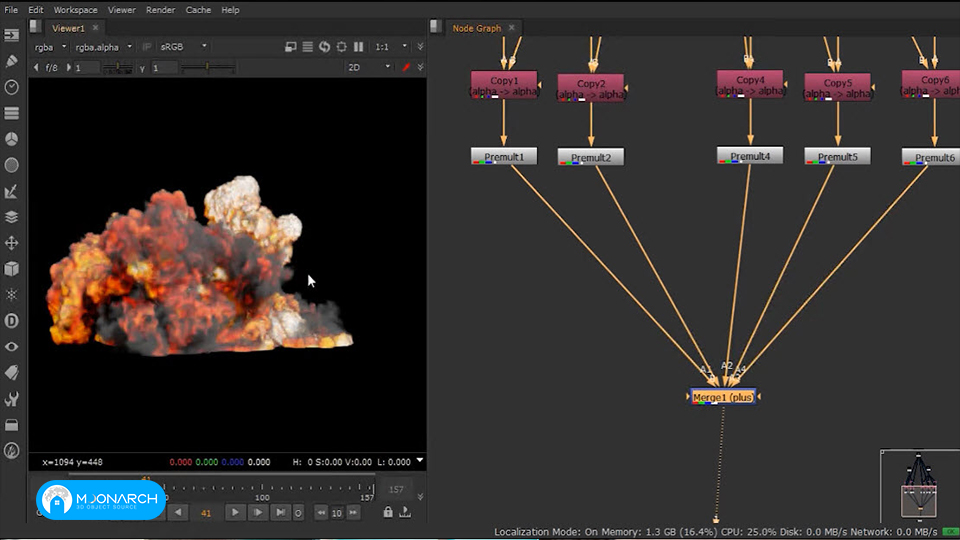Open the ToolSets wrench icon

click(12, 399)
